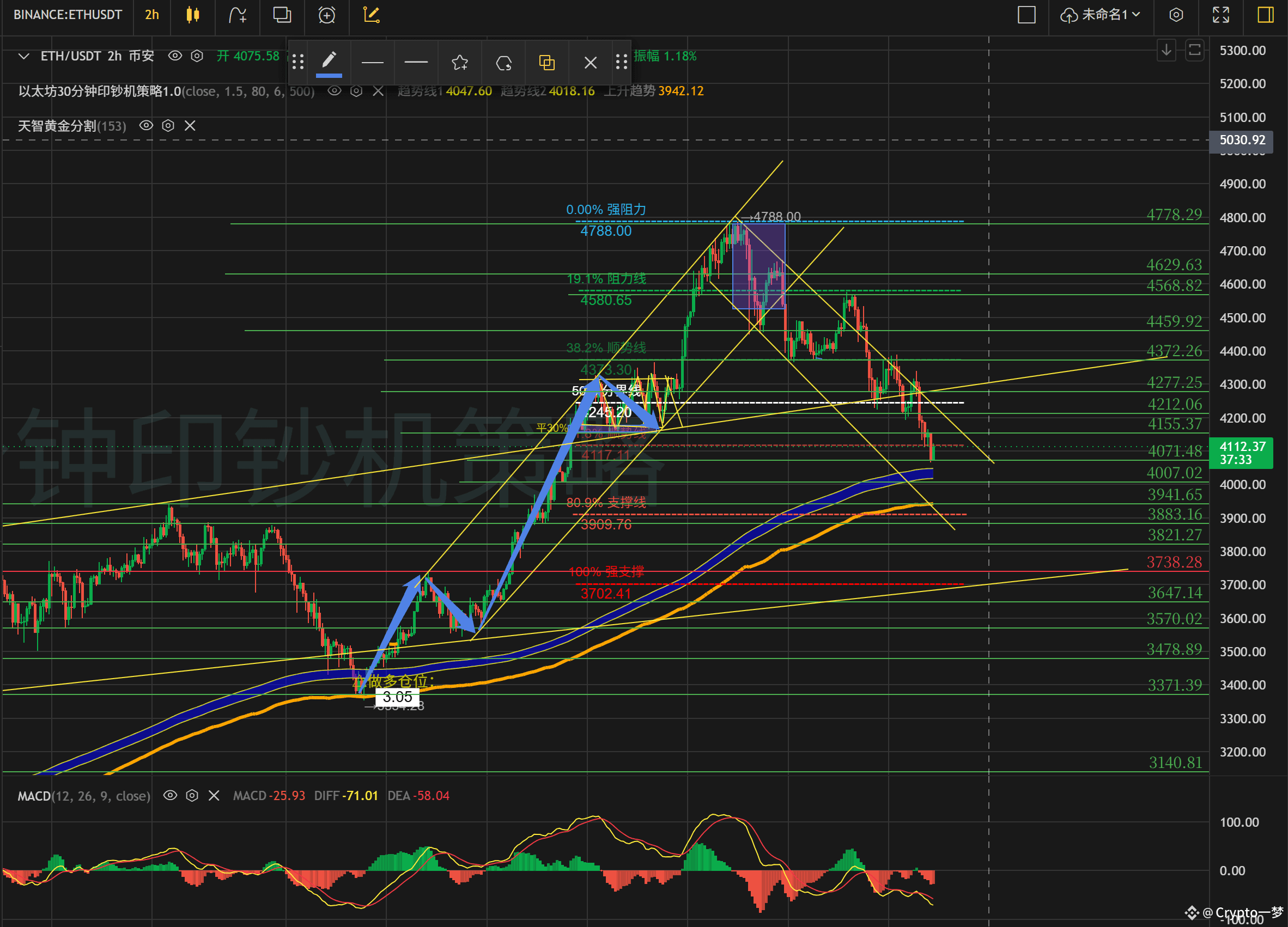
Task: Open the 2h interval selector
Action: 151,15
